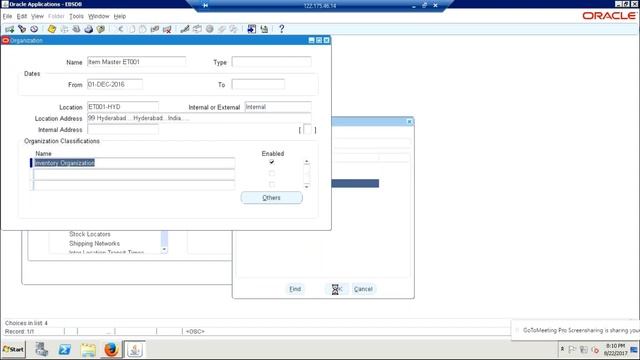The width and height of the screenshot is (640, 360).
Task: Click the descriptive flexfield bracket box
Action: click(x=307, y=130)
